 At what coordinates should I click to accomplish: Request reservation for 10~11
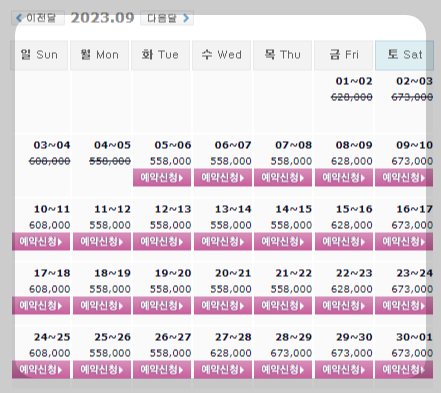point(41,241)
